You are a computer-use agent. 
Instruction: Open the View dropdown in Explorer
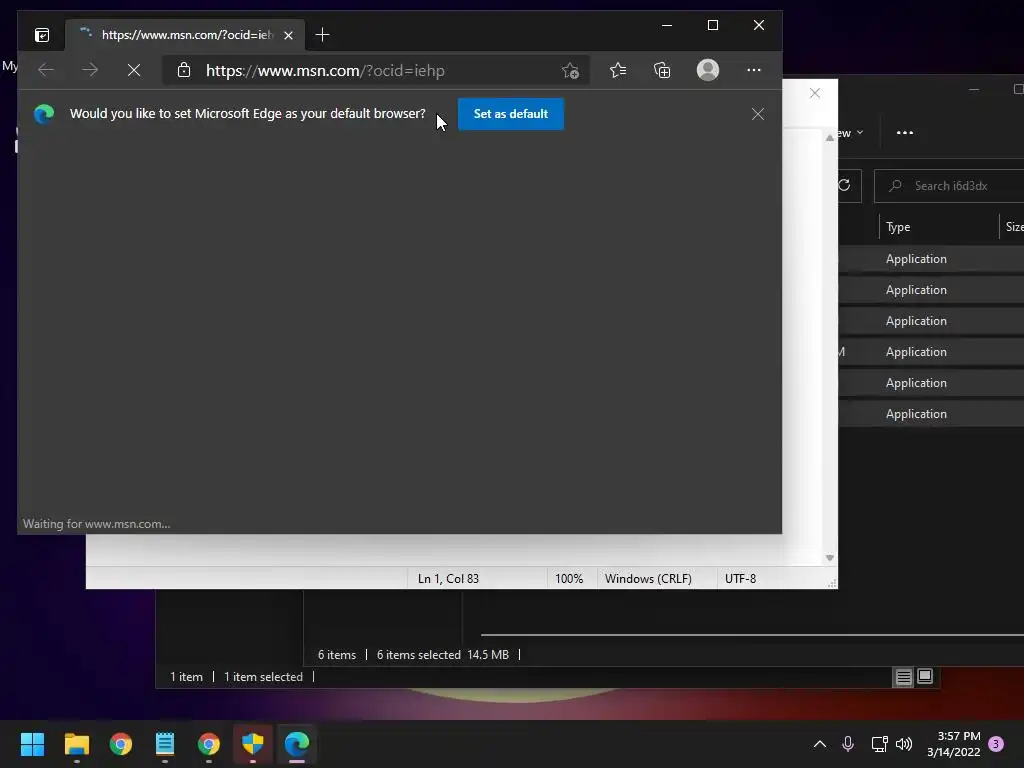(x=851, y=133)
